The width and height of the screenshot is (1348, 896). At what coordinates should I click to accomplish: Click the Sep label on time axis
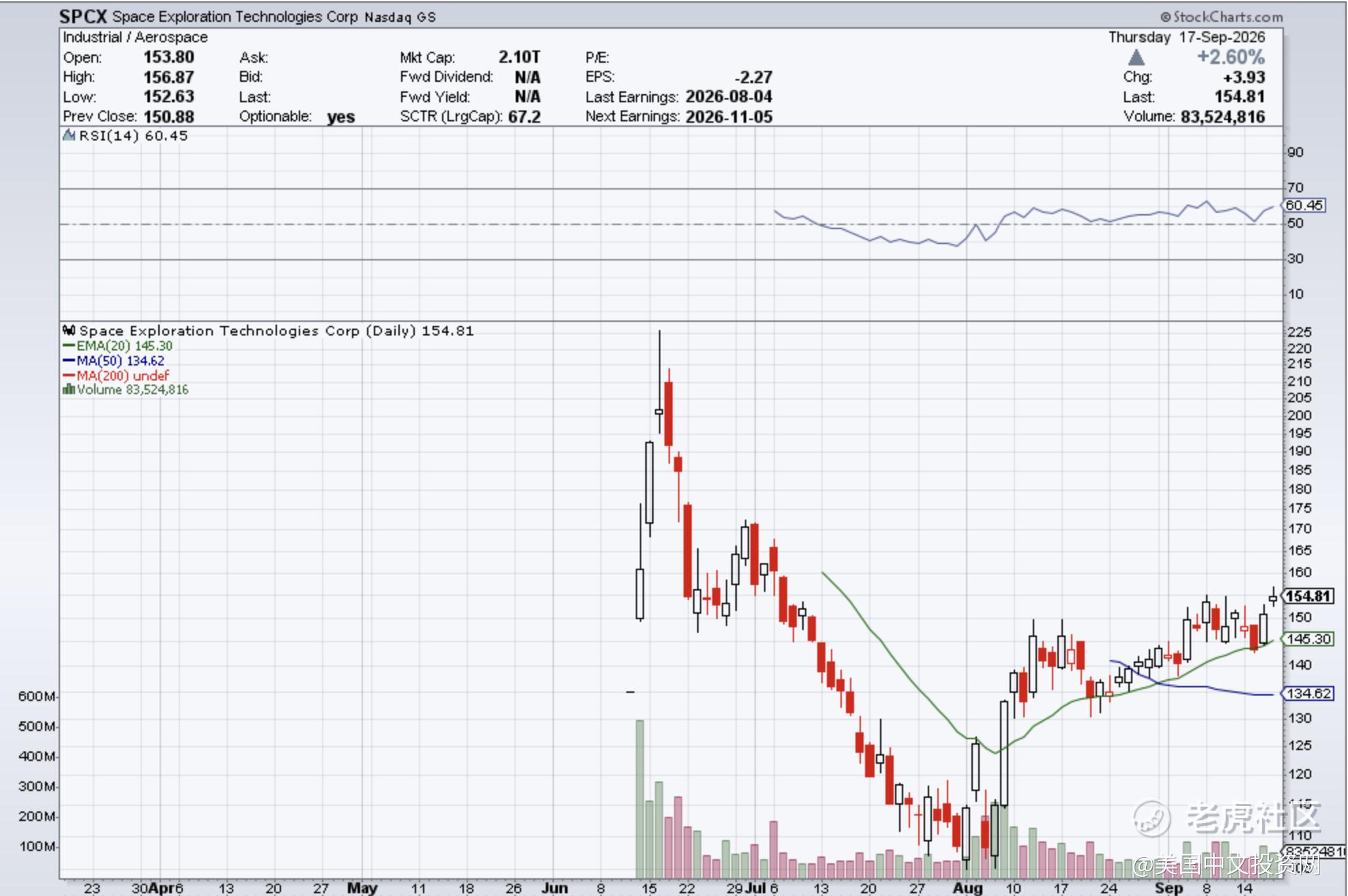[1168, 888]
